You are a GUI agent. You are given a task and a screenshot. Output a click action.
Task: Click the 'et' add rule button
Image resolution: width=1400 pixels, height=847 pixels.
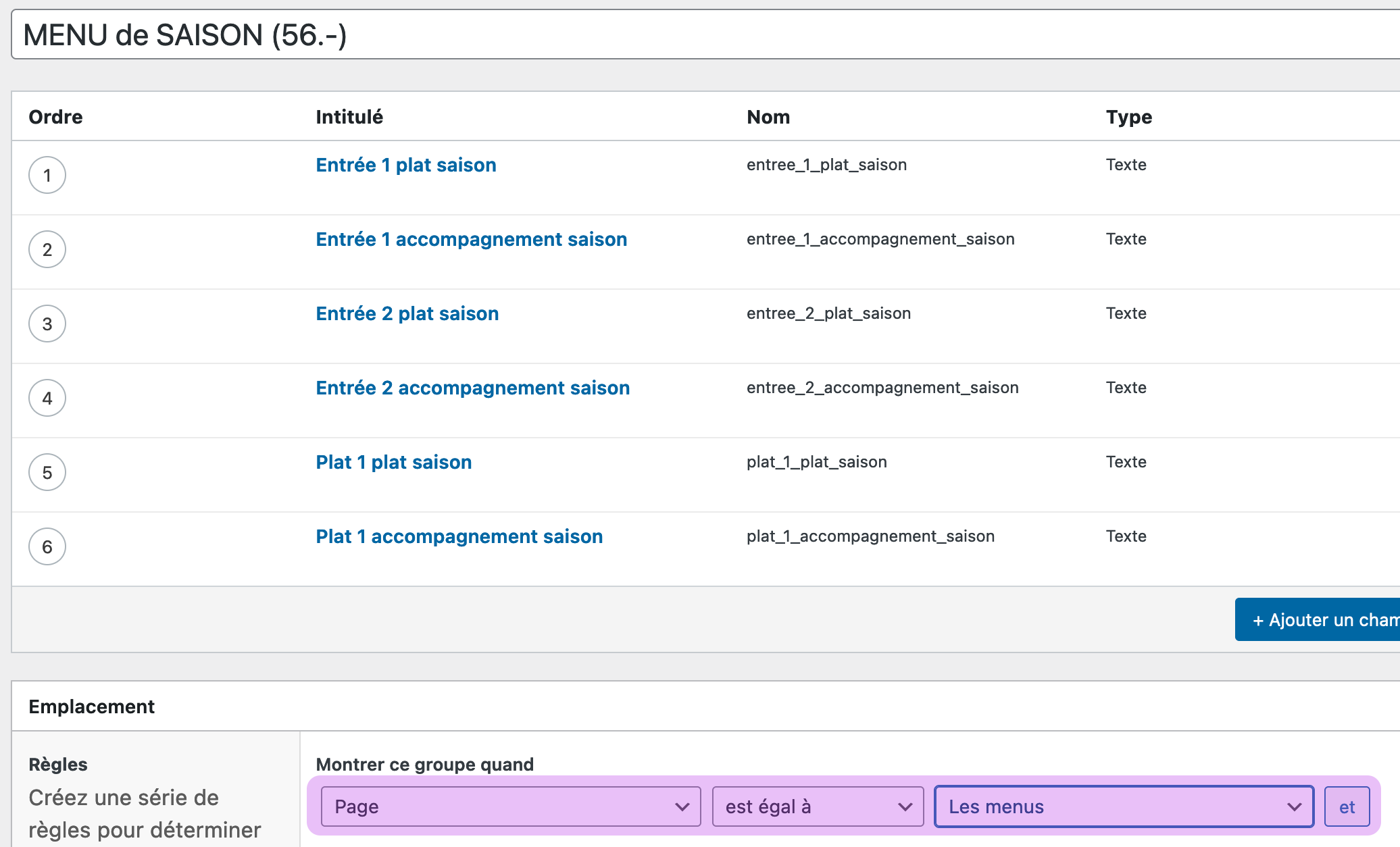1347,806
